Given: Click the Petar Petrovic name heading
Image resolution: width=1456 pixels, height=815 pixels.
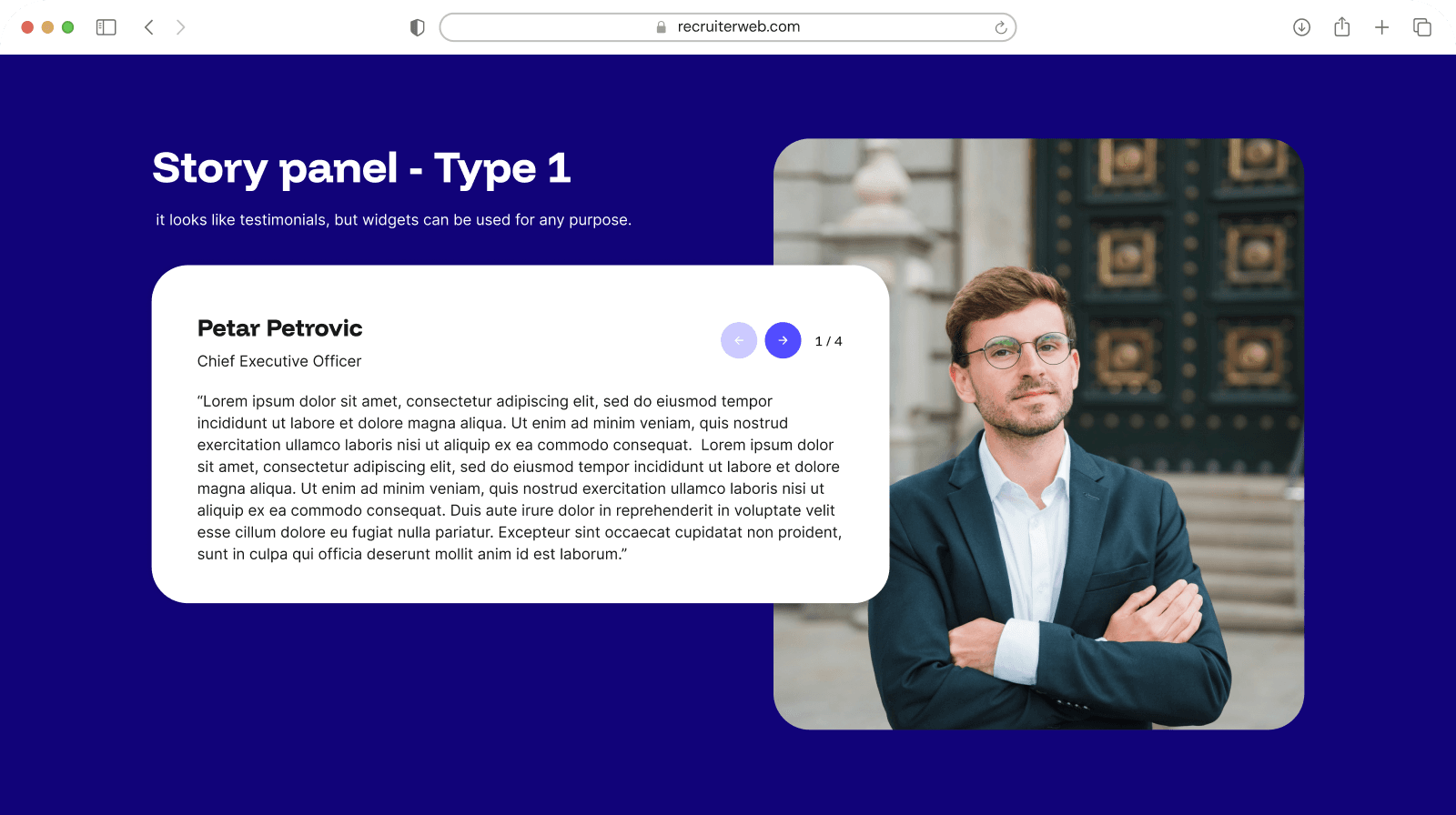Looking at the screenshot, I should (x=279, y=328).
